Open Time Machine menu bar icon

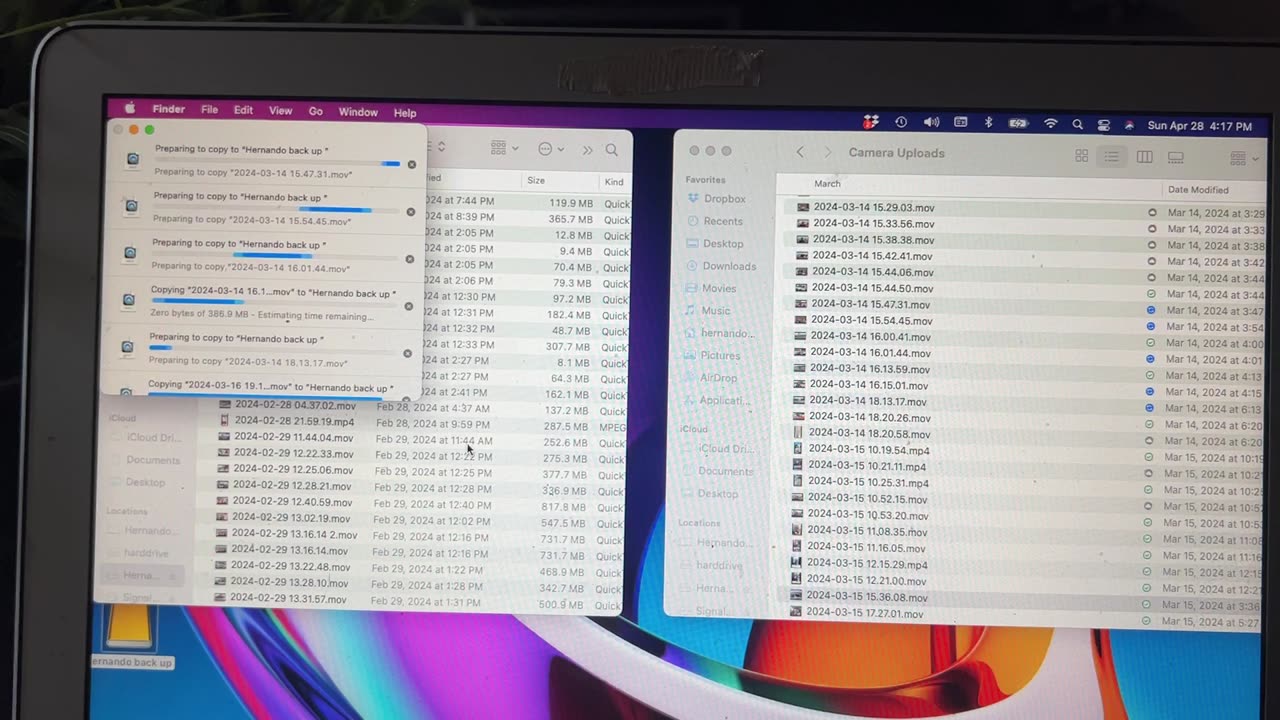coord(901,122)
